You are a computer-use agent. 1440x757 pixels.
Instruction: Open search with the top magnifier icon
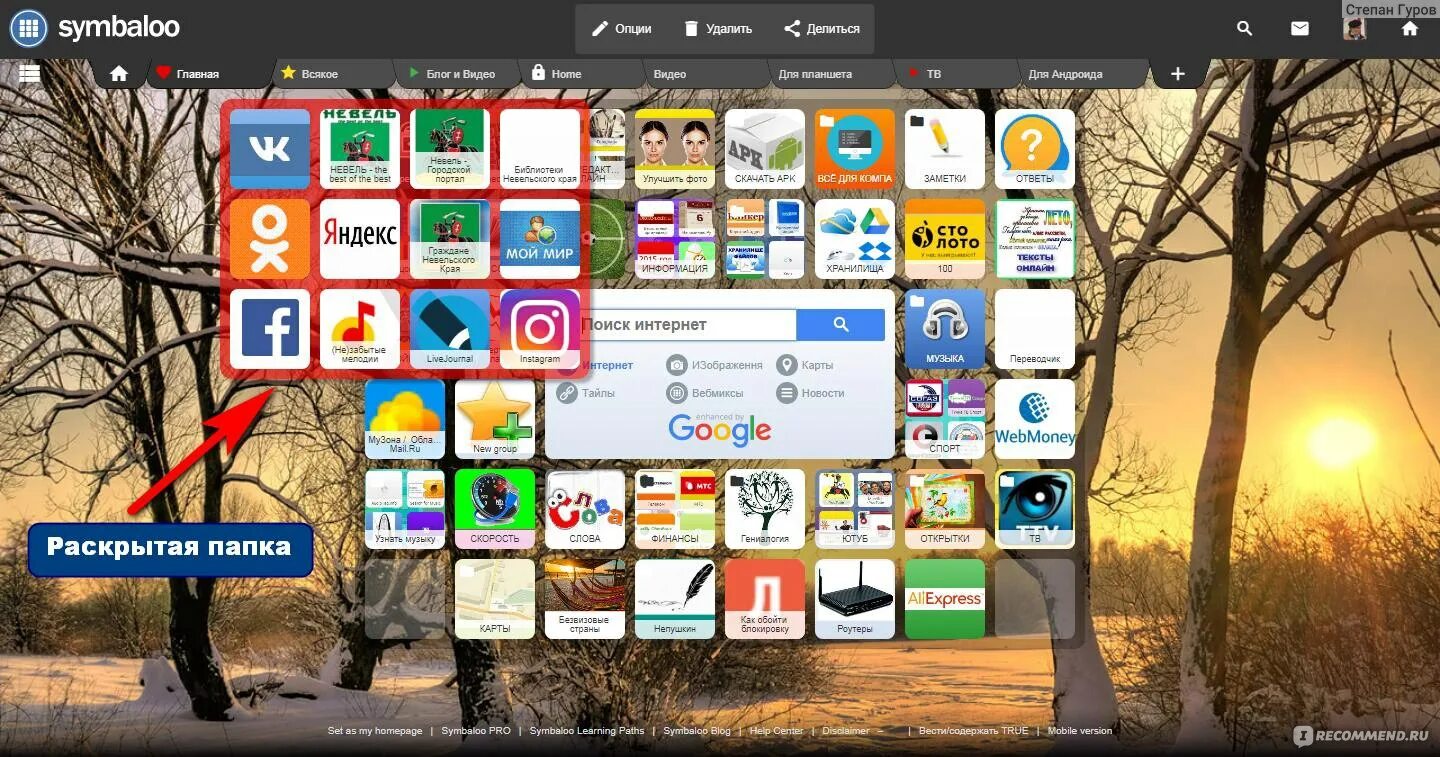coord(1245,29)
